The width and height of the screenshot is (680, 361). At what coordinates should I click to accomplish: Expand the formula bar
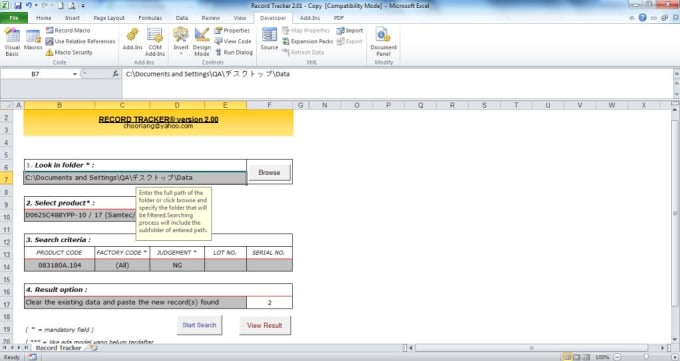coord(676,74)
